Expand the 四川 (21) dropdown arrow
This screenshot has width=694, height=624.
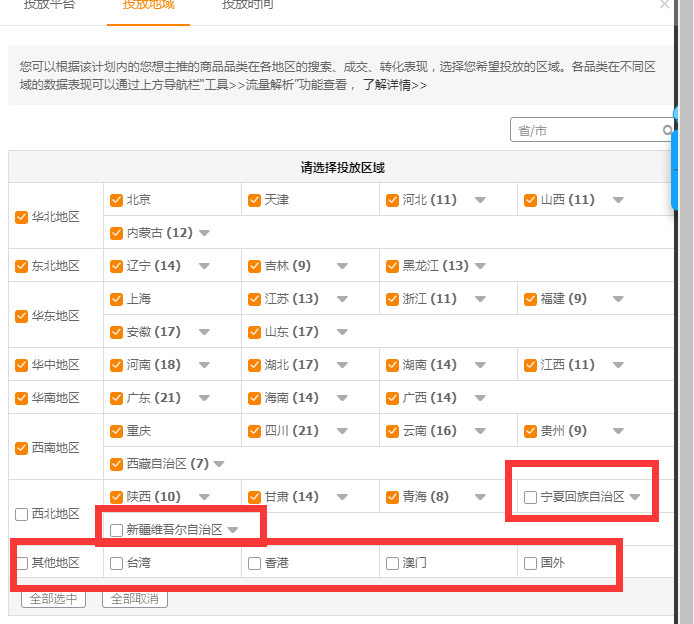click(342, 431)
